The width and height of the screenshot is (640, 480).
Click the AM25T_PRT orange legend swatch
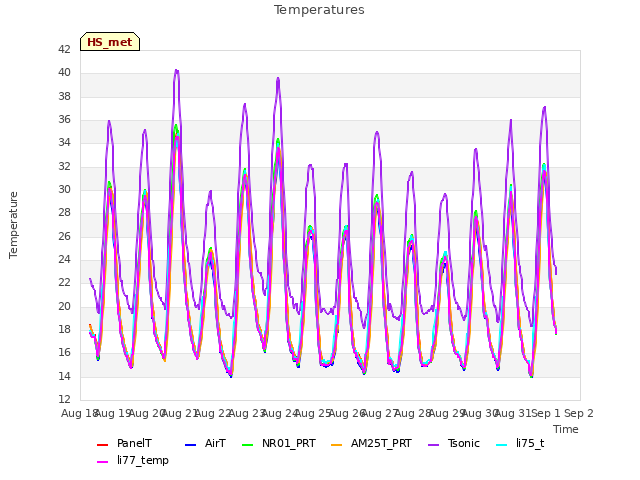(x=337, y=444)
